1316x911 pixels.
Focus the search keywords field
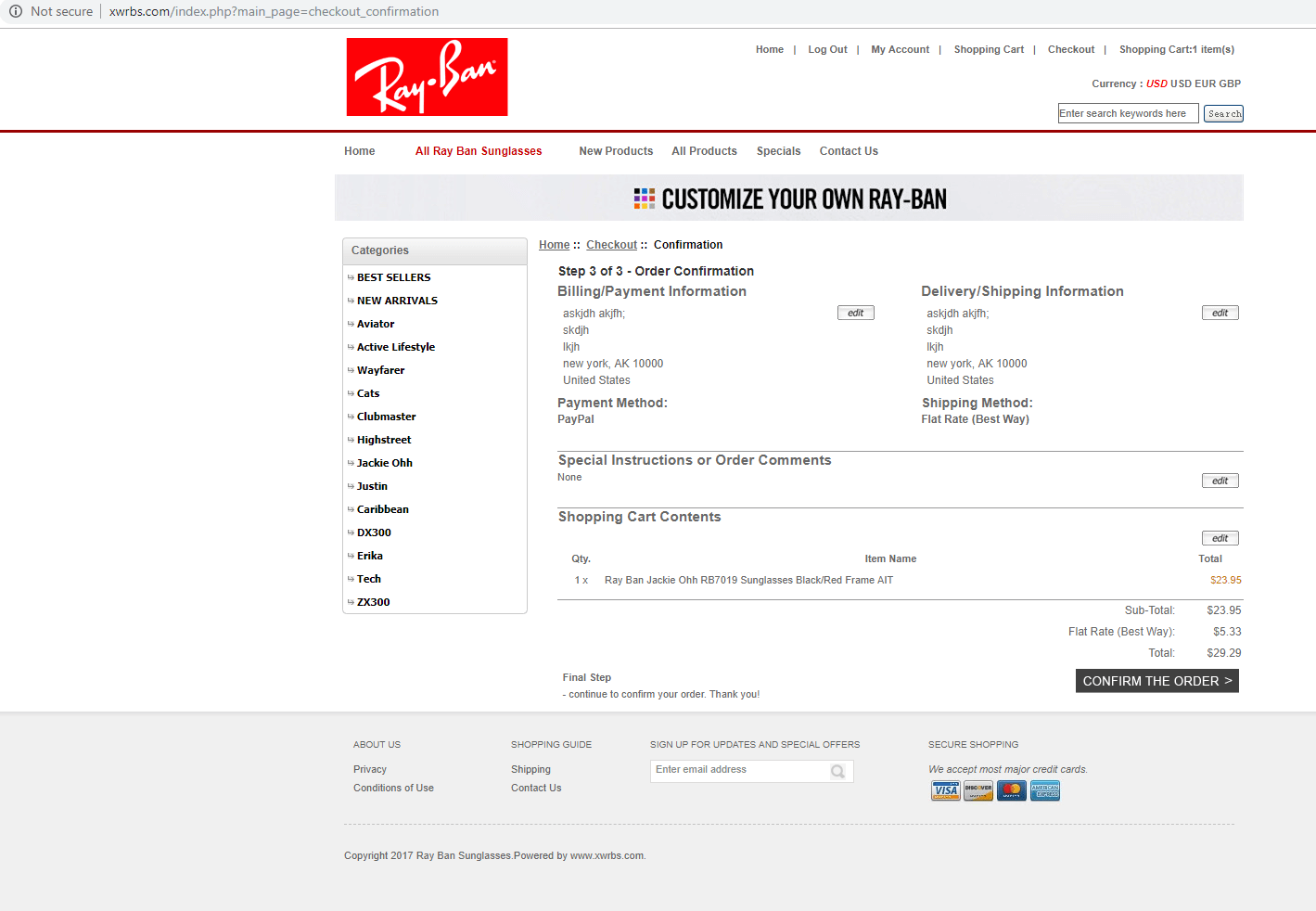pos(1128,113)
